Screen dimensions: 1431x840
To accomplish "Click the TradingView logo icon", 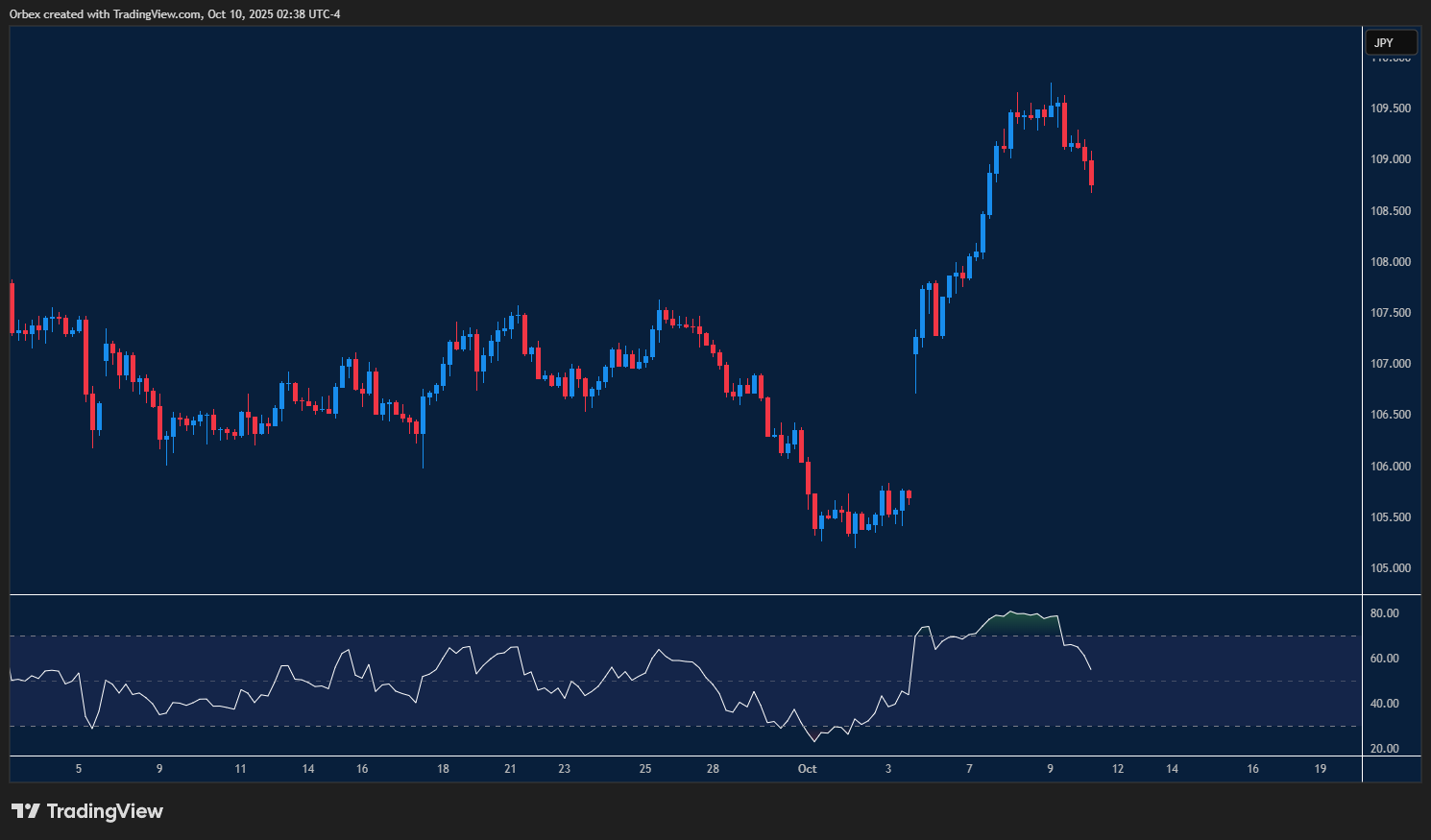I will (26, 811).
